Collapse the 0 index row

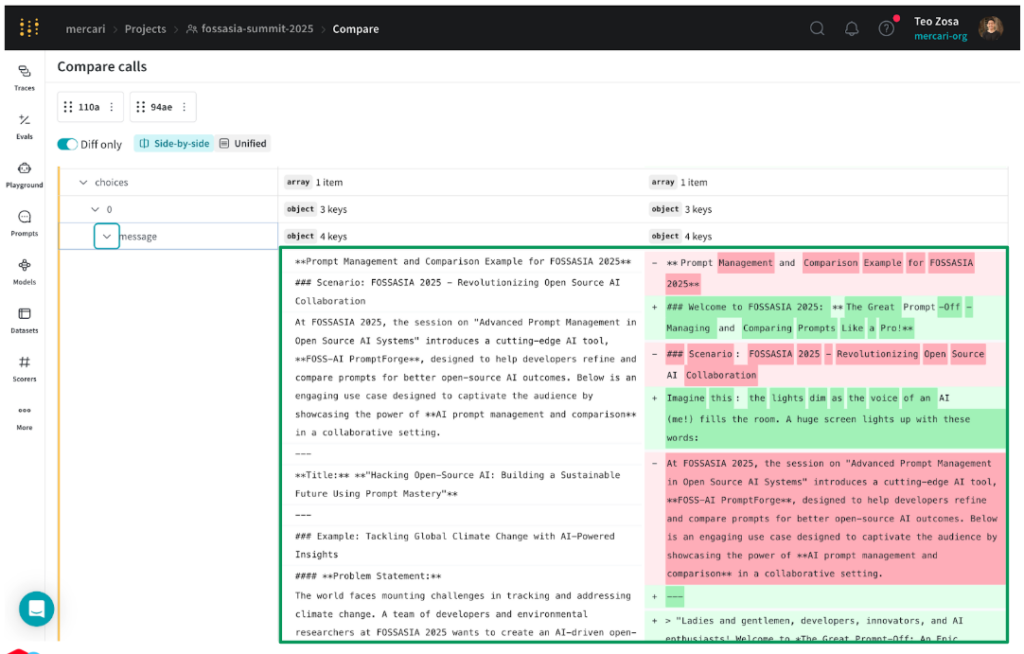point(95,210)
